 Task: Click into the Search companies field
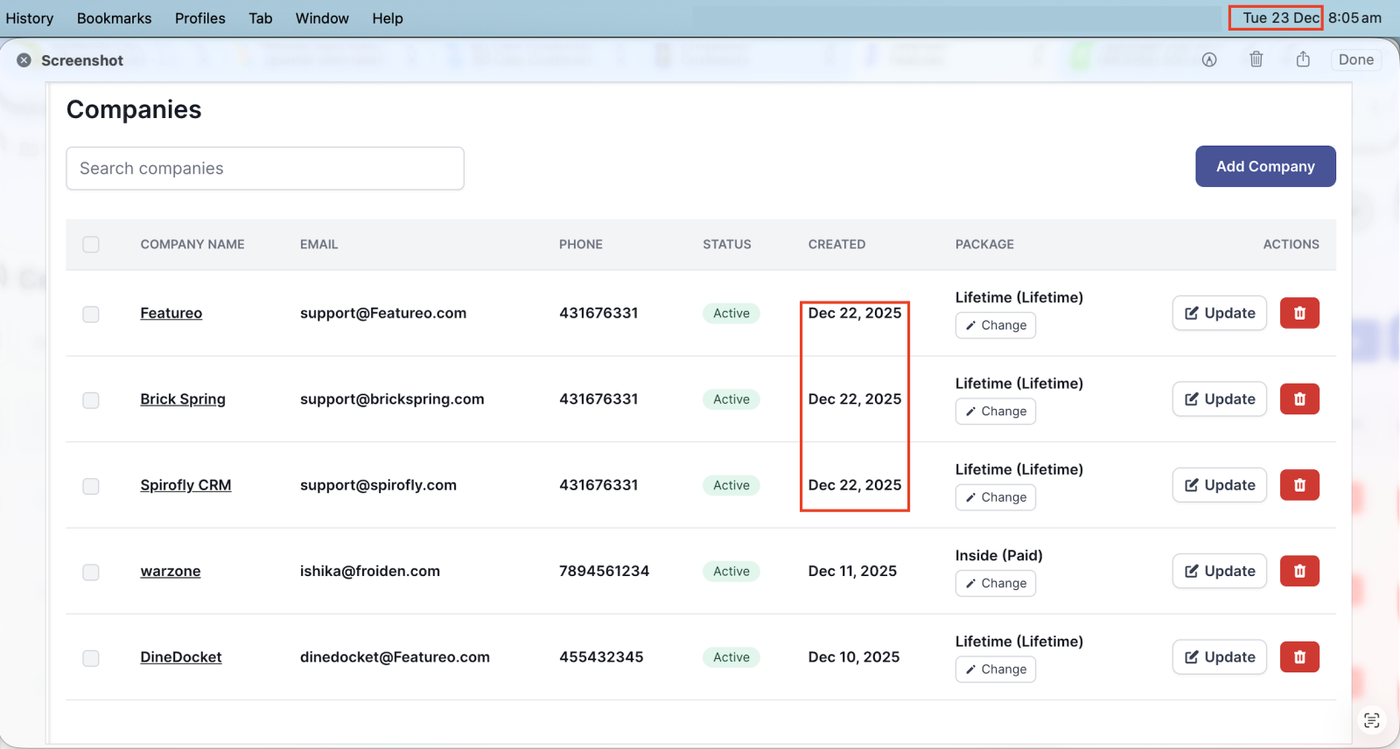[x=265, y=168]
